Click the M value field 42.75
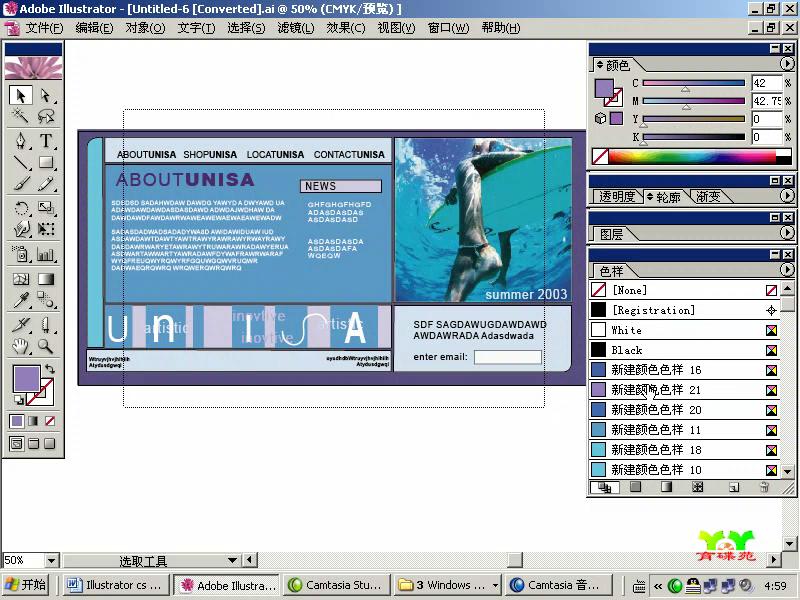Screen dimensions: 800x600 click(767, 101)
